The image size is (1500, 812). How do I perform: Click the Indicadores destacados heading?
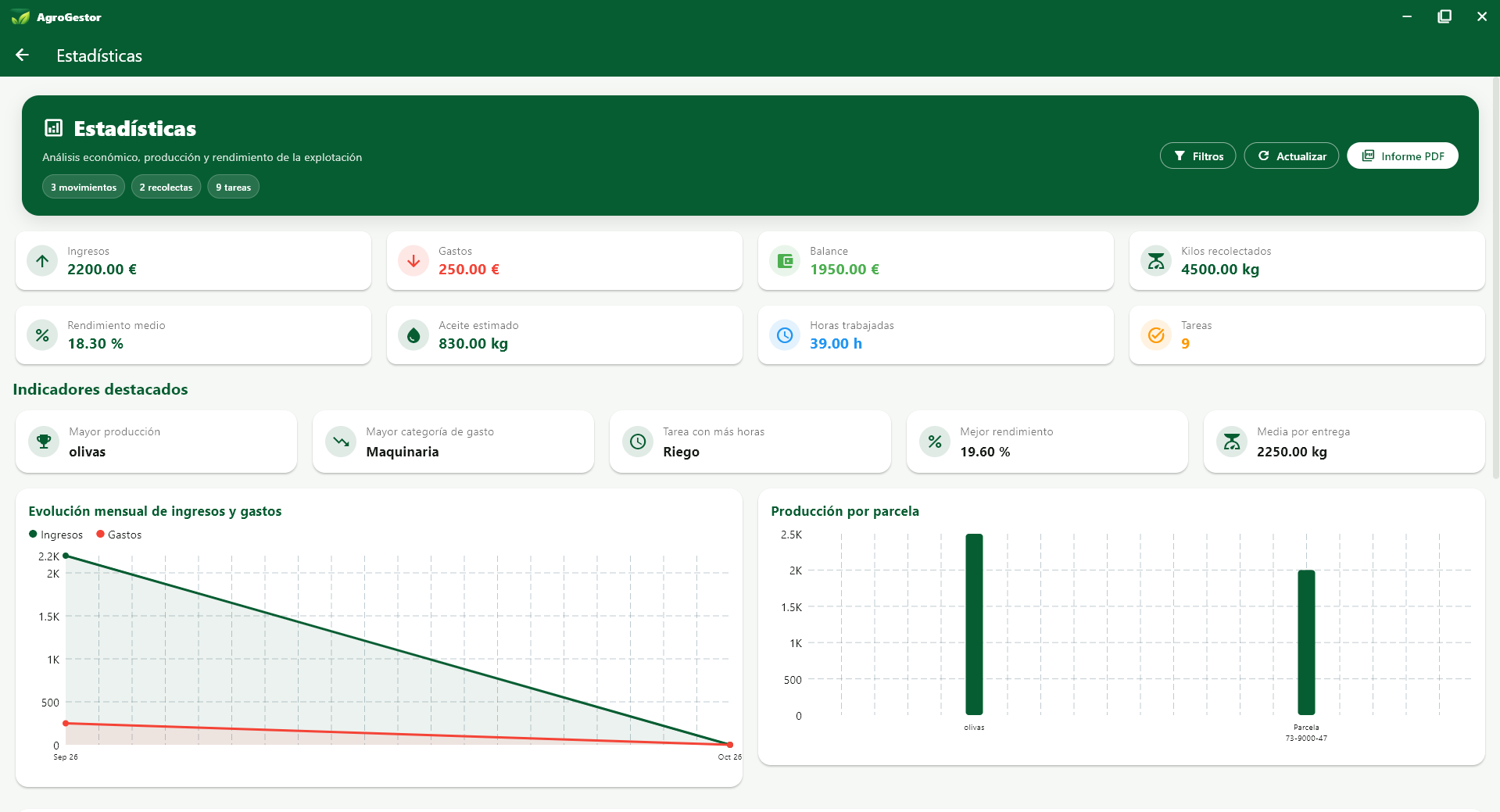click(100, 389)
